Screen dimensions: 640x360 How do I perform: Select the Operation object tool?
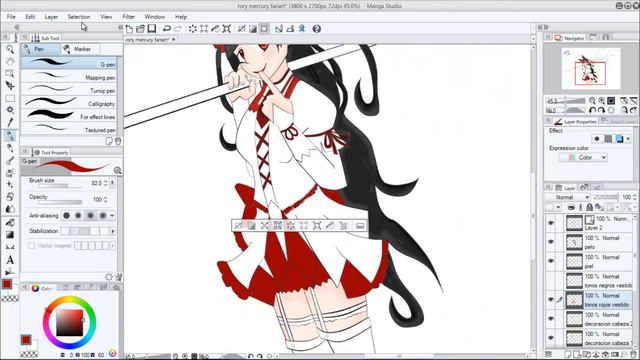pos(10,73)
